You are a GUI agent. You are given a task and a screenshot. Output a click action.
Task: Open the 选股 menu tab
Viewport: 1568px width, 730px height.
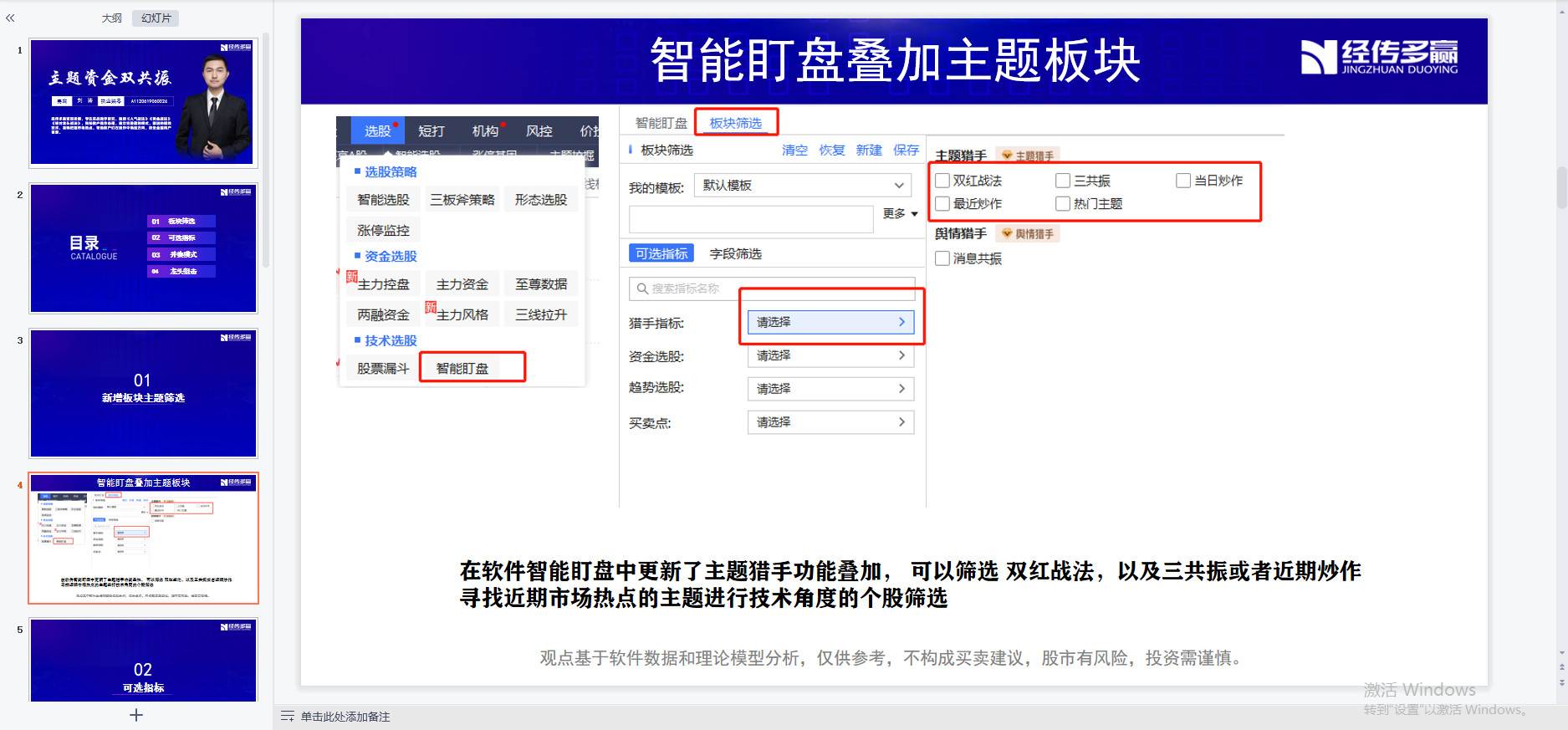pos(378,130)
